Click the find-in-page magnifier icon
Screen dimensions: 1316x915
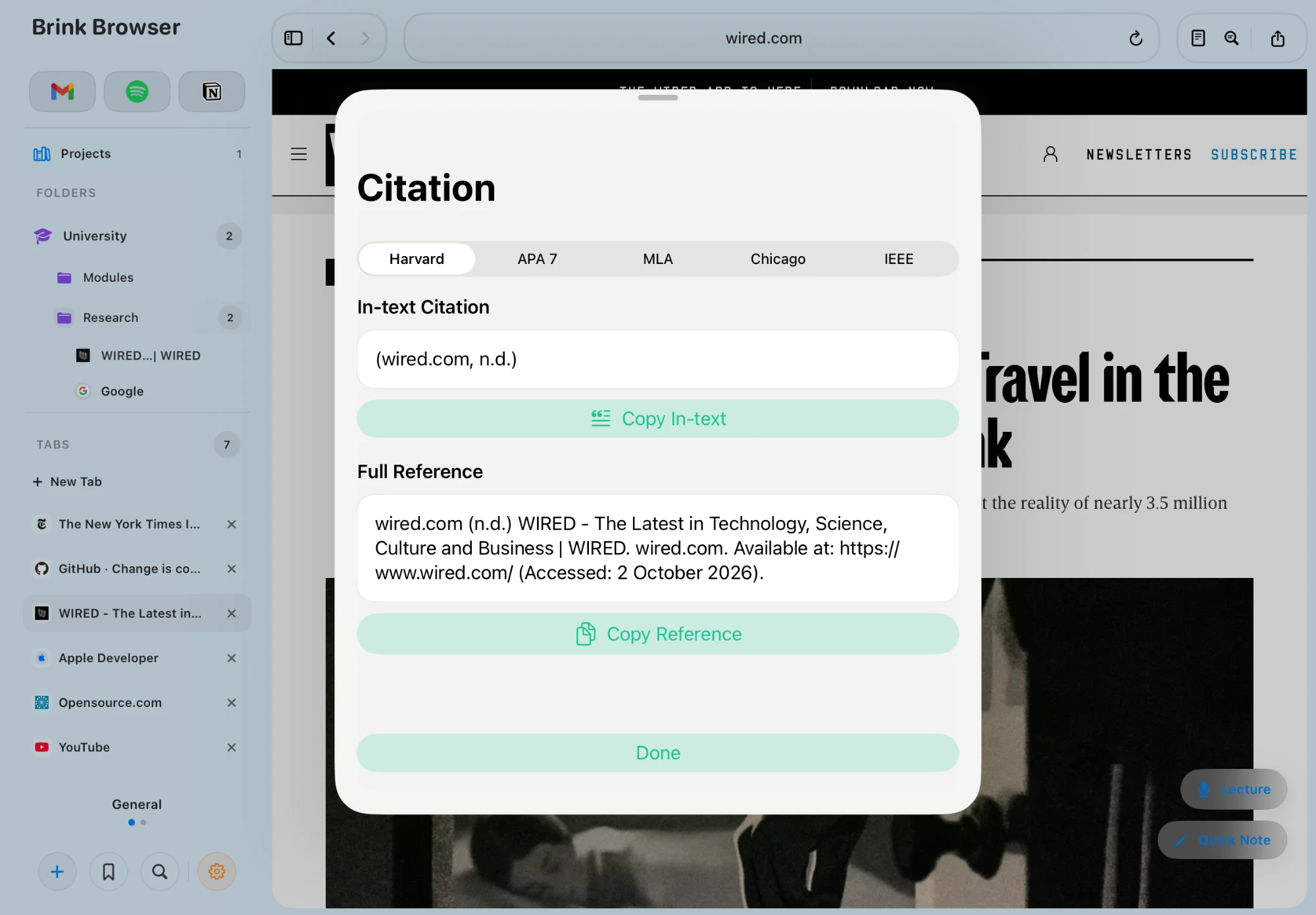tap(1232, 38)
